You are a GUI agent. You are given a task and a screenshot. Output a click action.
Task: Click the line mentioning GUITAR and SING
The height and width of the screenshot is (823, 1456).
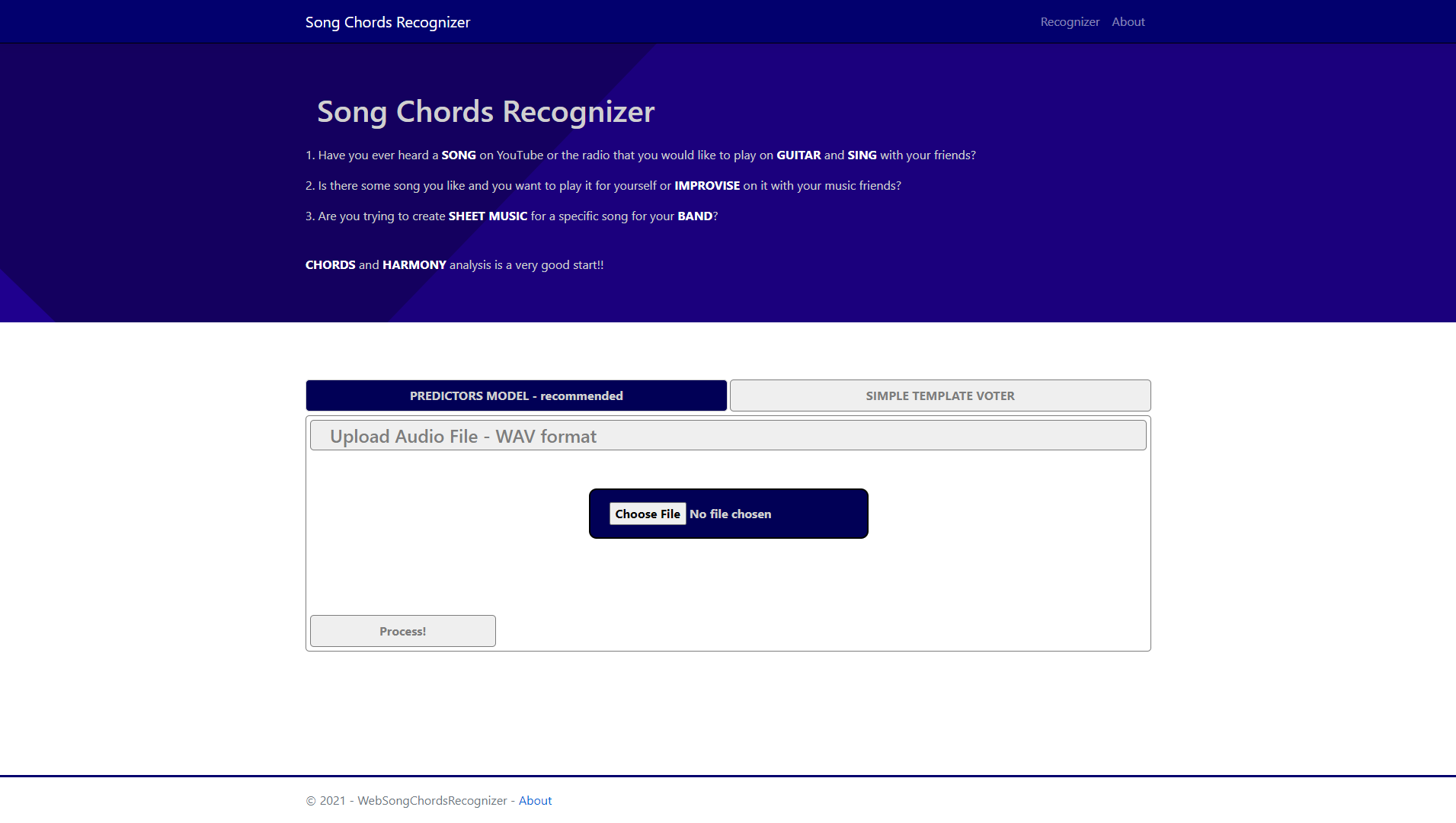click(x=641, y=155)
